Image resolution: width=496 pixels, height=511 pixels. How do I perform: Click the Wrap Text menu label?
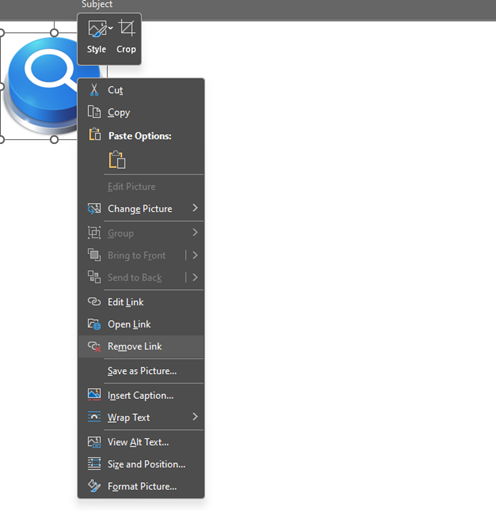point(129,418)
